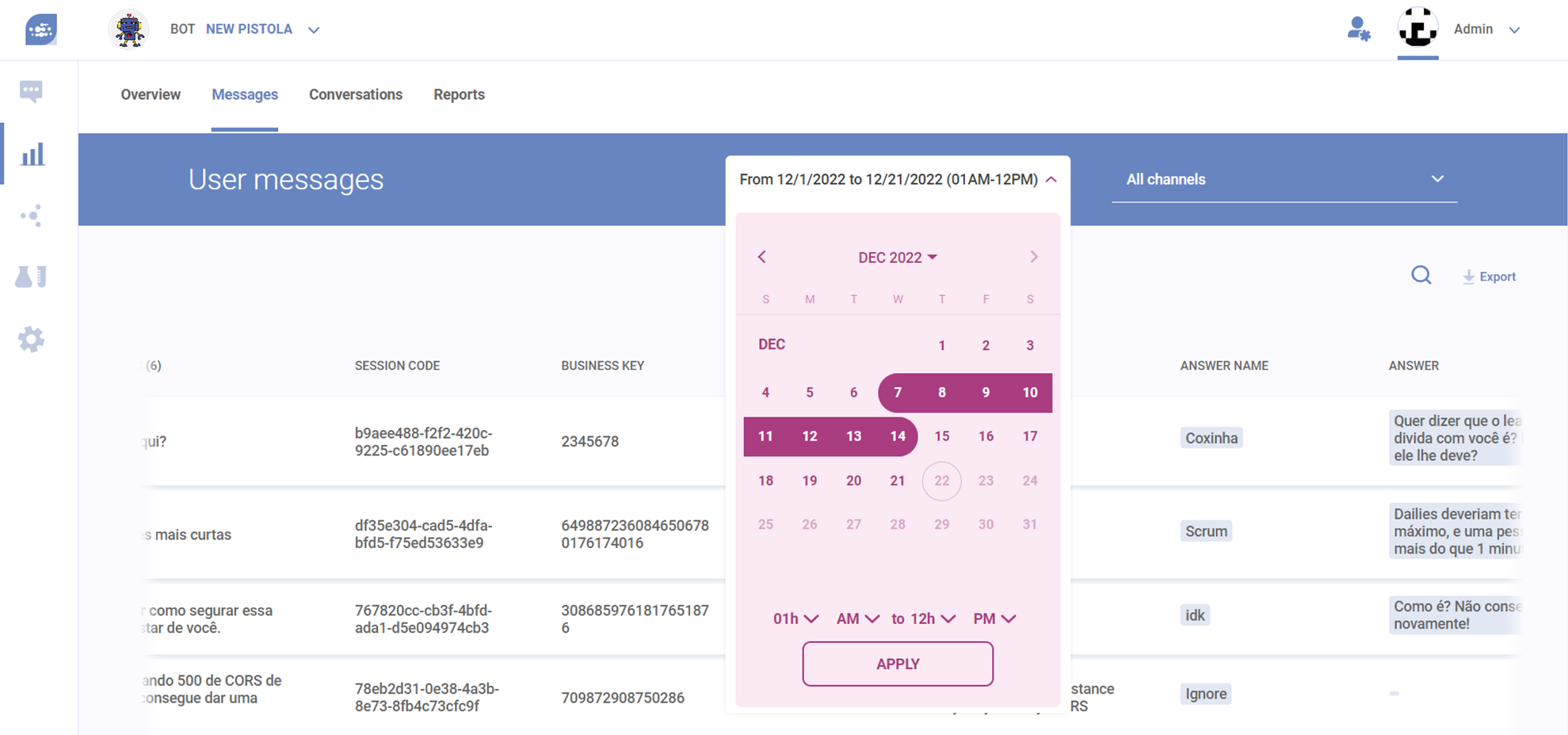This screenshot has height=735, width=1568.
Task: Switch to the Conversations tab
Action: (355, 94)
